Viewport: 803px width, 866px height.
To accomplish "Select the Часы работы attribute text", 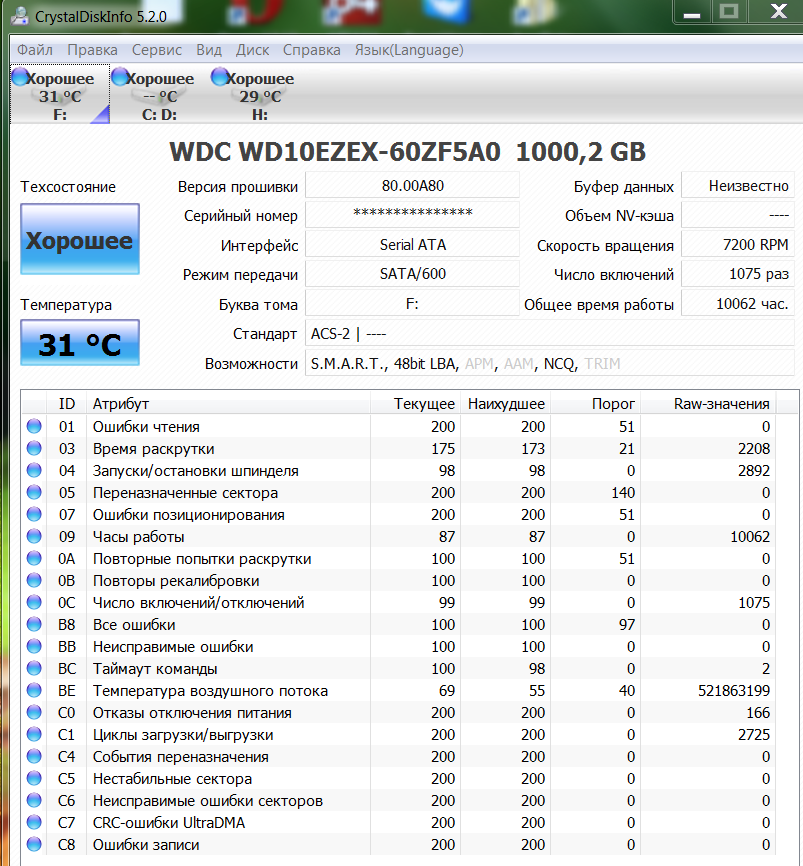I will [139, 537].
